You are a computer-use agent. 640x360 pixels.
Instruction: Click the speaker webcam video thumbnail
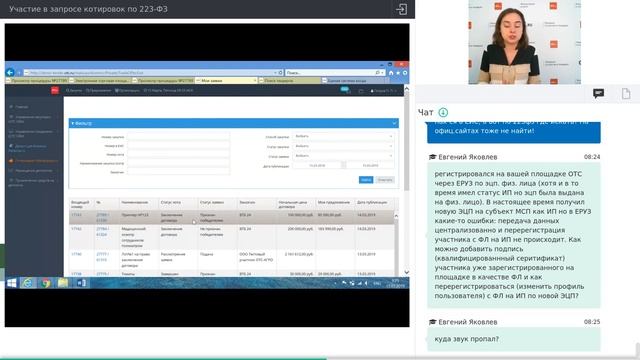[524, 42]
